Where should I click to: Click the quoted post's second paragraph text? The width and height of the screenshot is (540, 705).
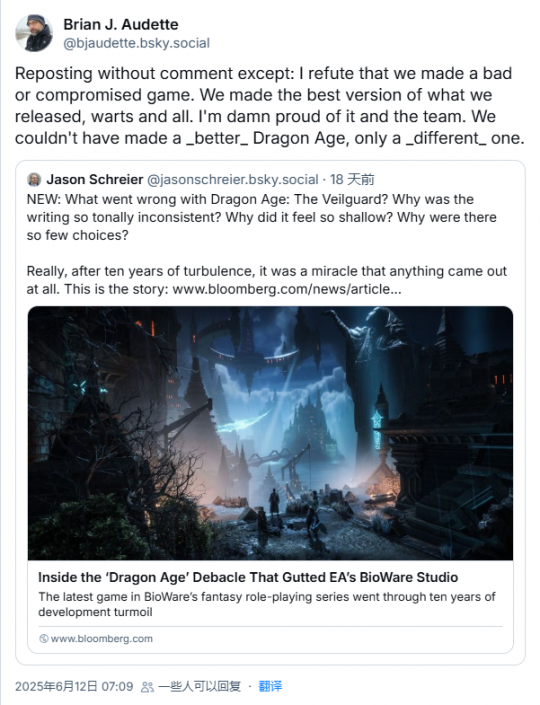[x=267, y=280]
